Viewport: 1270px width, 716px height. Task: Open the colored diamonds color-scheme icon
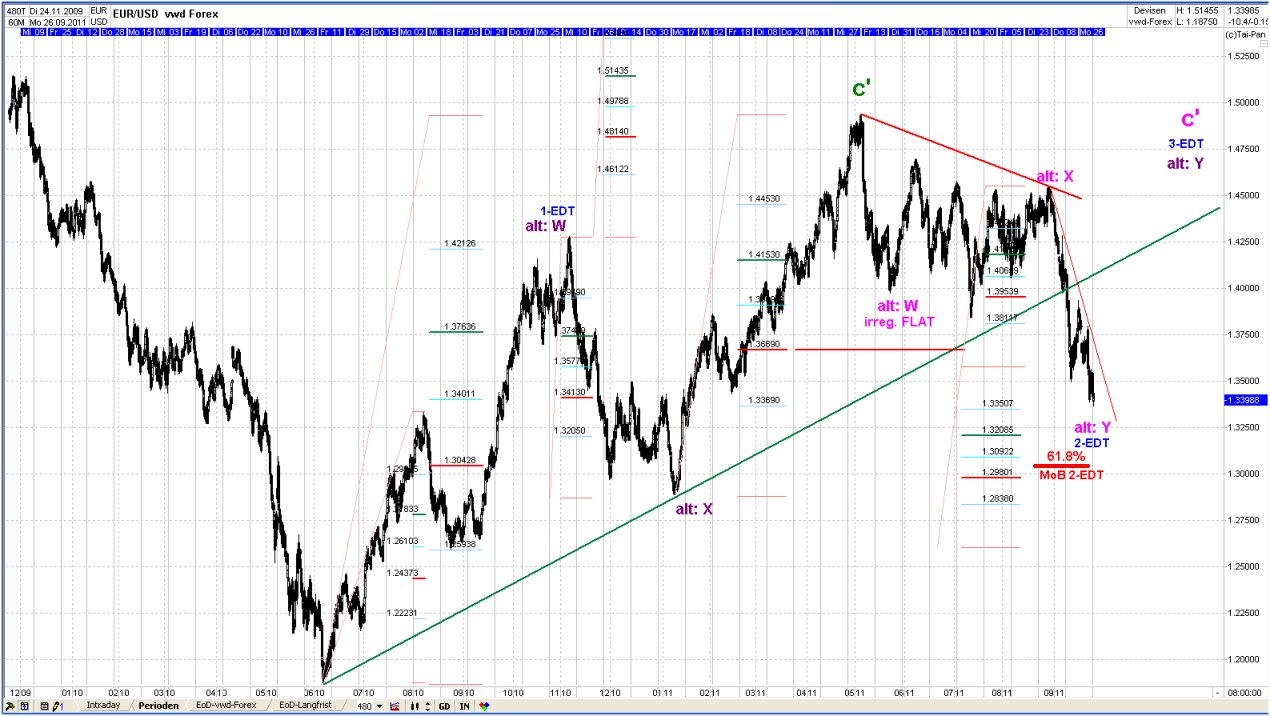click(484, 705)
